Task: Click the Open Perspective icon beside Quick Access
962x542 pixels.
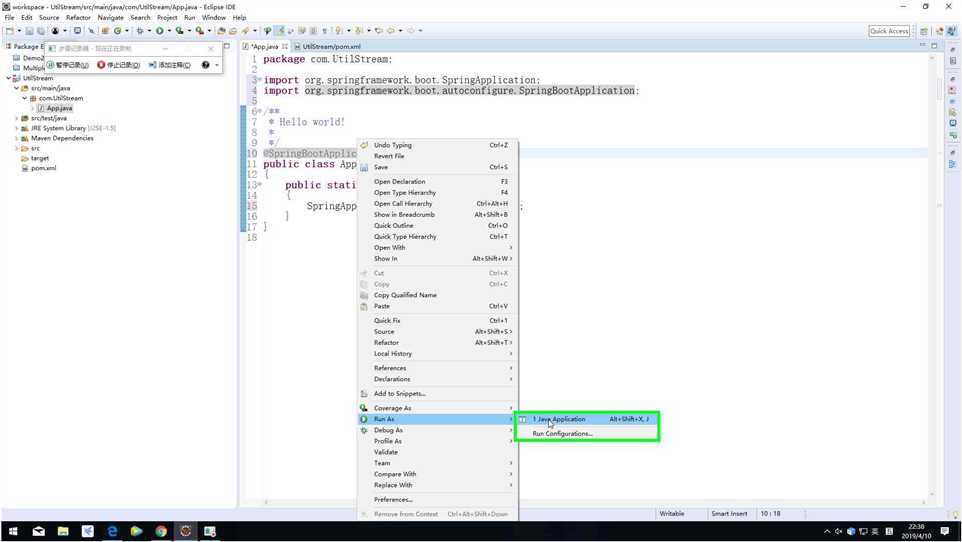Action: 923,31
